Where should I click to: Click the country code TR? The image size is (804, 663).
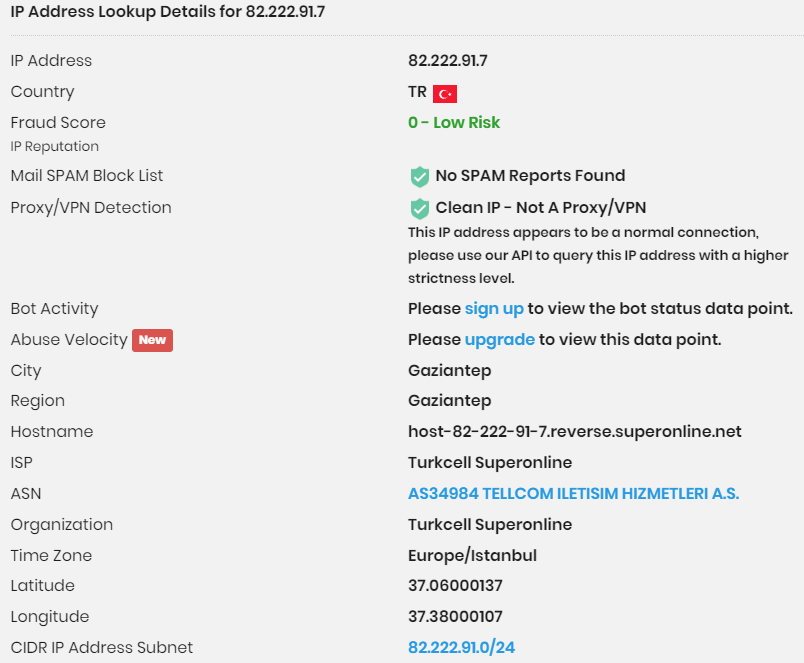[417, 92]
